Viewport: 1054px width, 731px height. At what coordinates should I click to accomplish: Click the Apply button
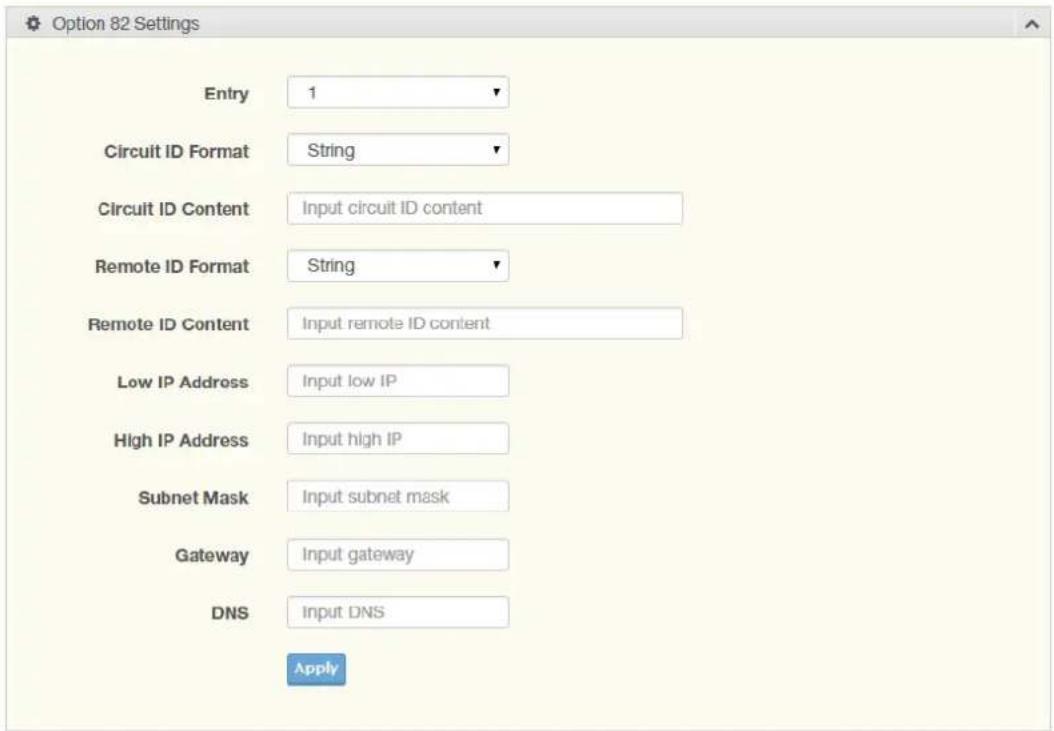(x=316, y=669)
